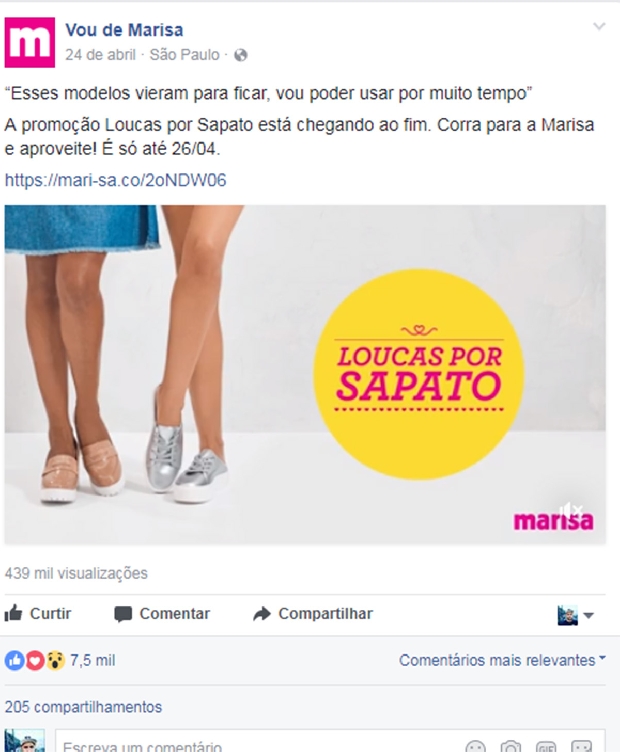This screenshot has height=752, width=620.
Task: Open the post options chevron menu
Action: point(599,26)
